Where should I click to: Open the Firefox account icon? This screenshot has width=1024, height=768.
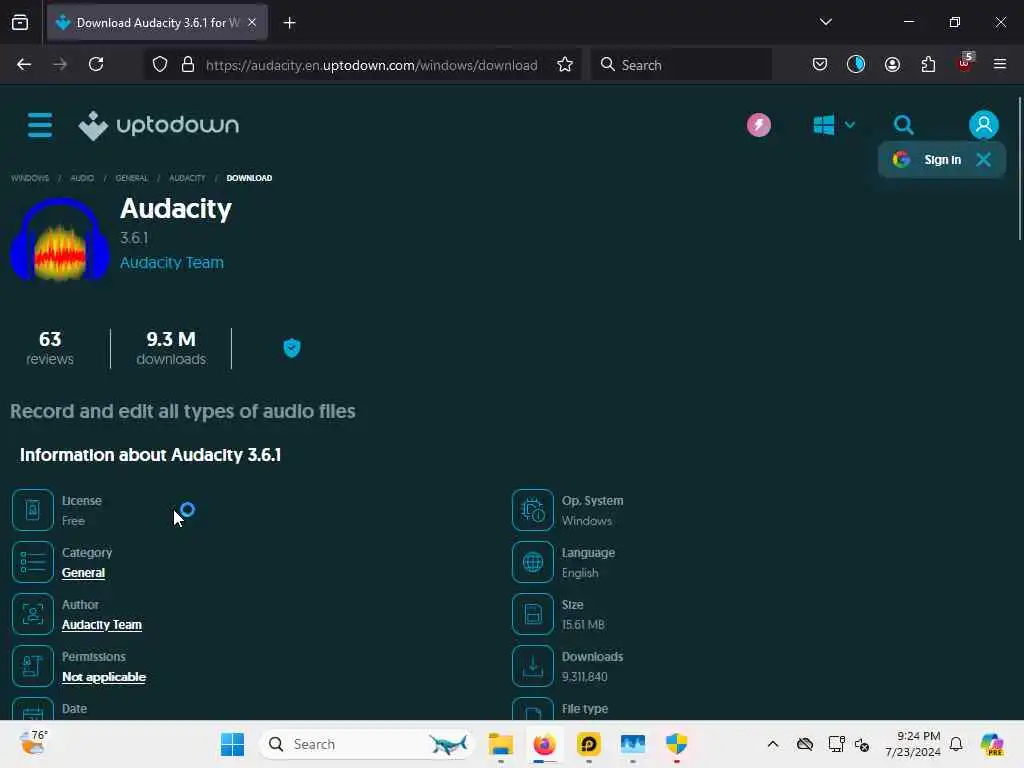[892, 64]
